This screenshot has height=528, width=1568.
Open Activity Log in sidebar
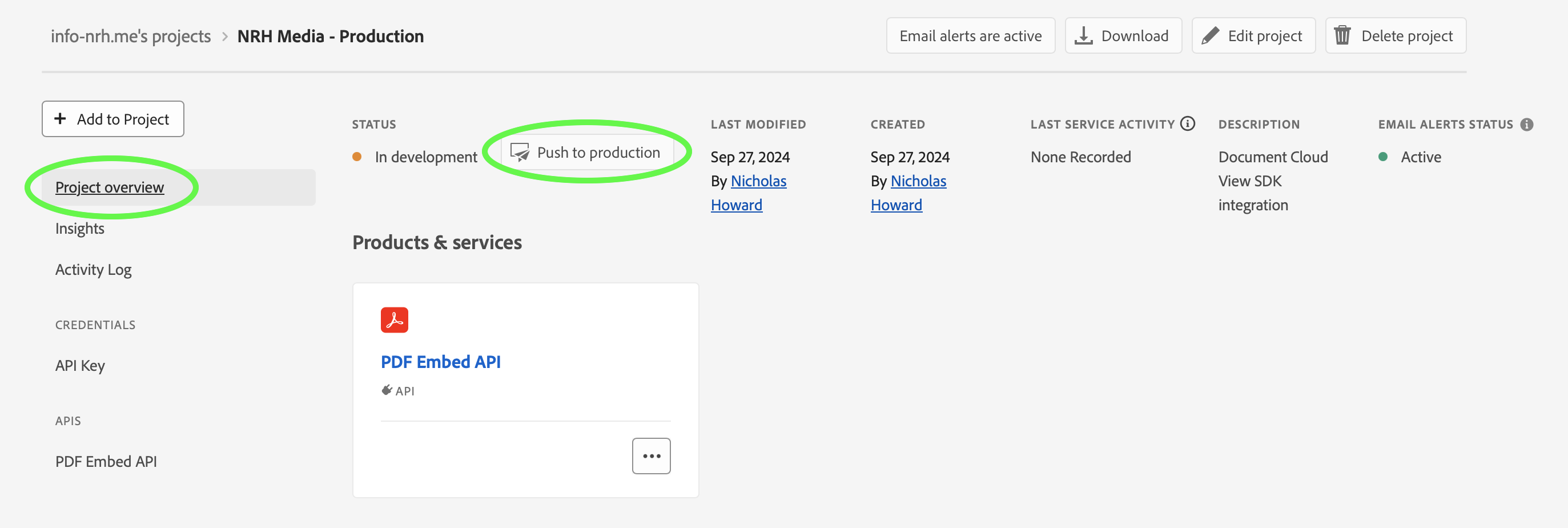pyautogui.click(x=93, y=269)
